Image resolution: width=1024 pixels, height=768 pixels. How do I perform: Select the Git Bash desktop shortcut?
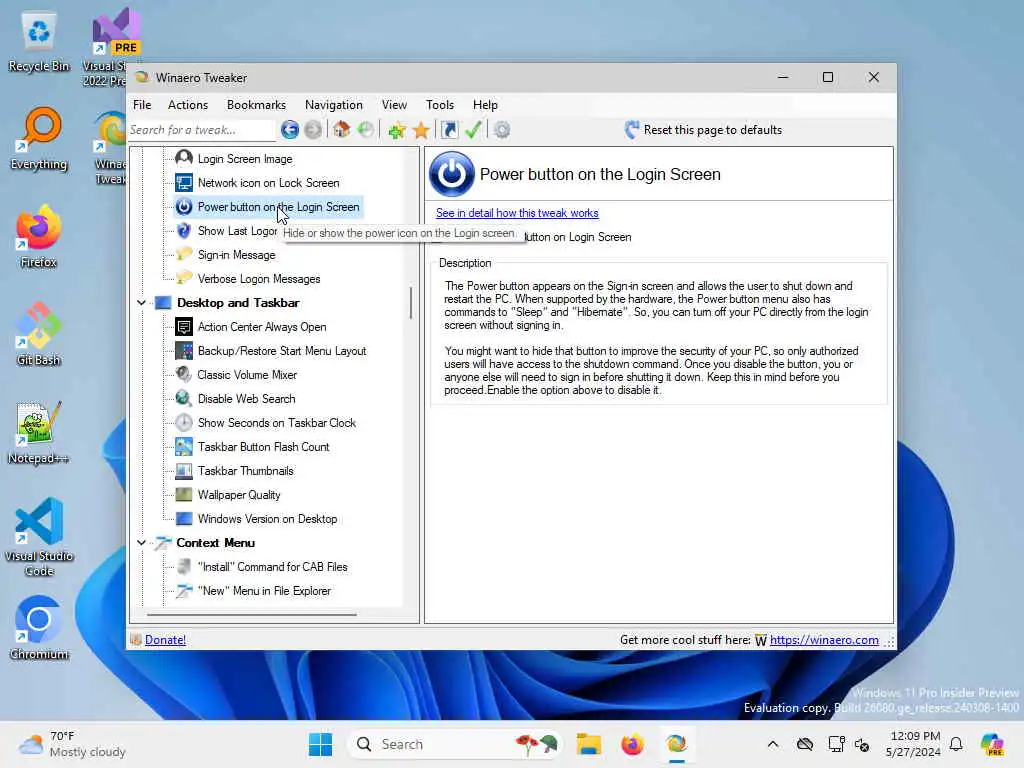point(39,334)
